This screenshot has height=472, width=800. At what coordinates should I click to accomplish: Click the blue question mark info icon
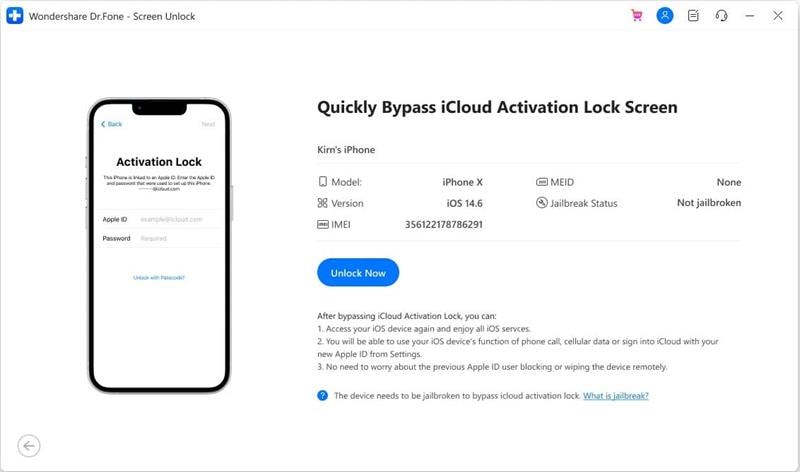click(x=322, y=396)
